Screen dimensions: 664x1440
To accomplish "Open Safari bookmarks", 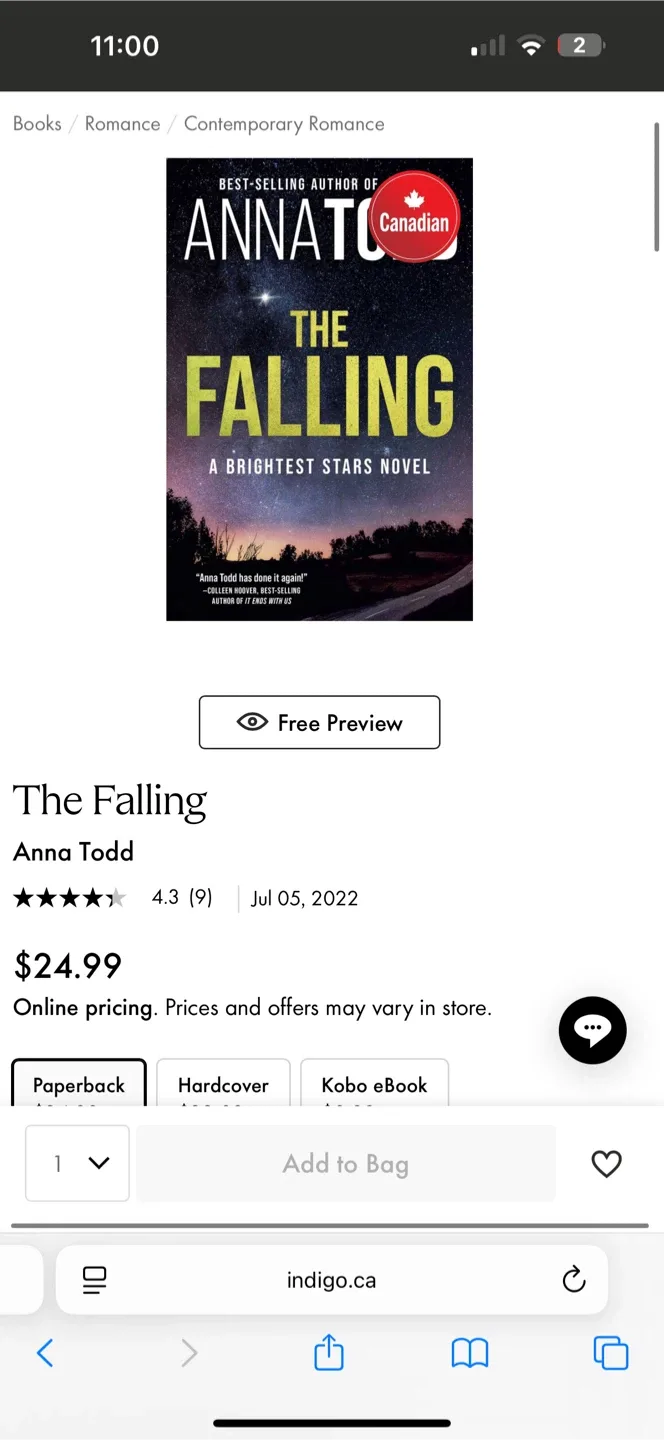I will [469, 1352].
